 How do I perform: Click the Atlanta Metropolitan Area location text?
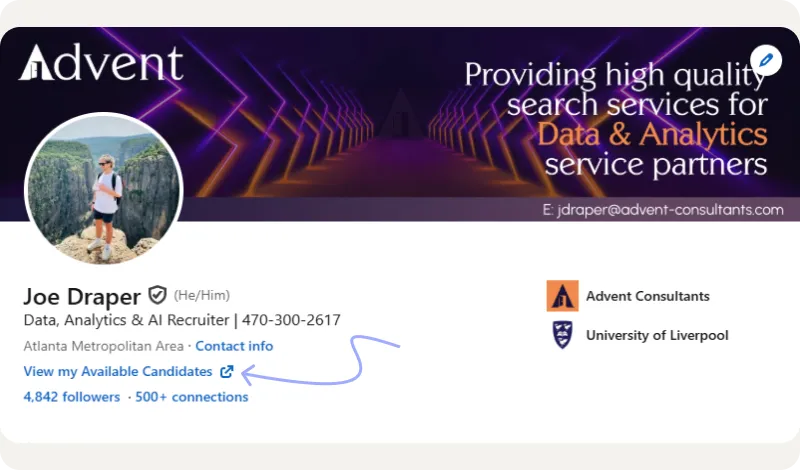point(103,346)
